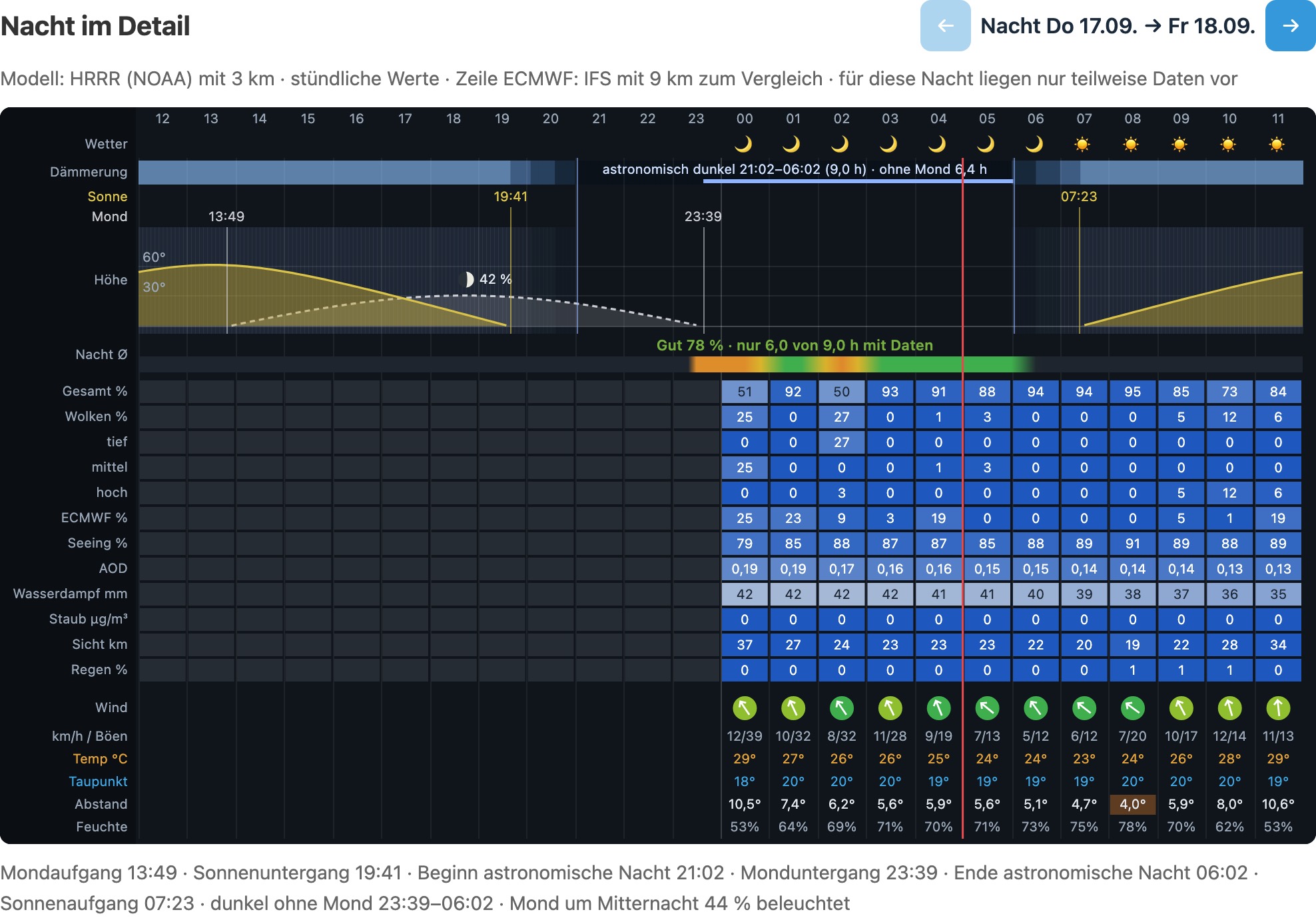Viewport: 1316px width, 918px height.
Task: Click the 'Sonne' row label
Action: point(107,197)
